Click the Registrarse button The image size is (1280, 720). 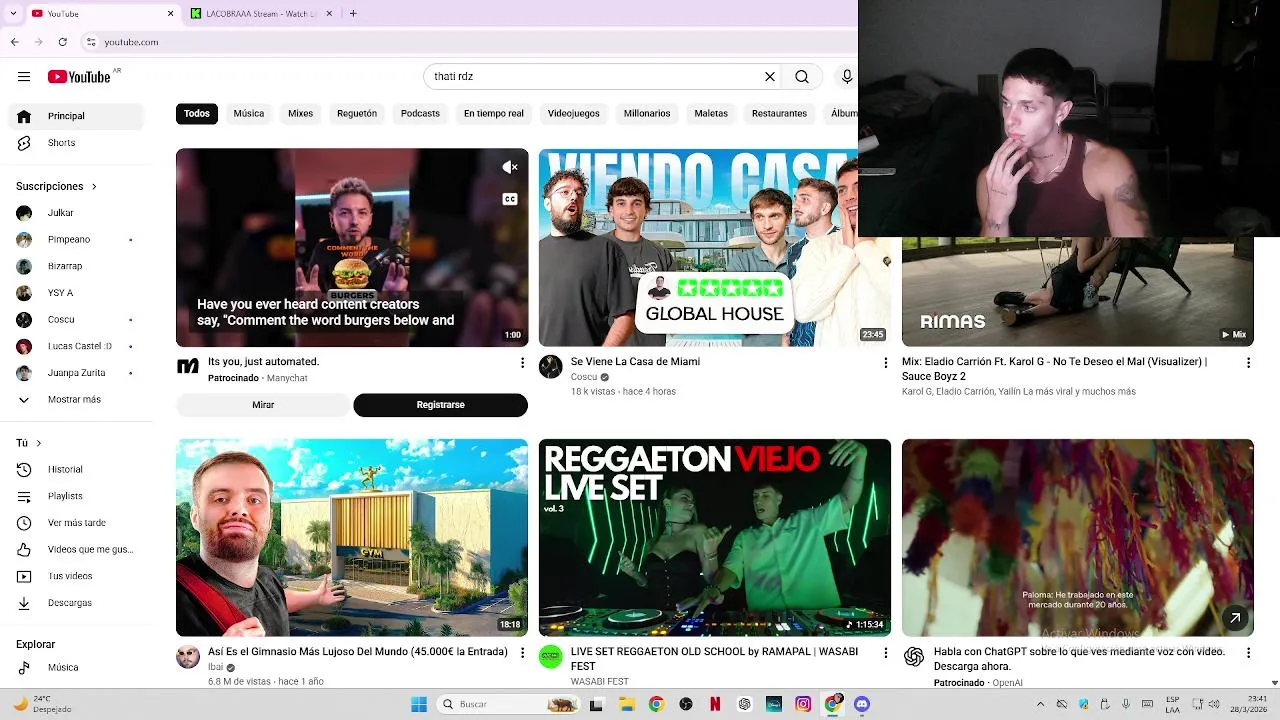[x=440, y=405]
